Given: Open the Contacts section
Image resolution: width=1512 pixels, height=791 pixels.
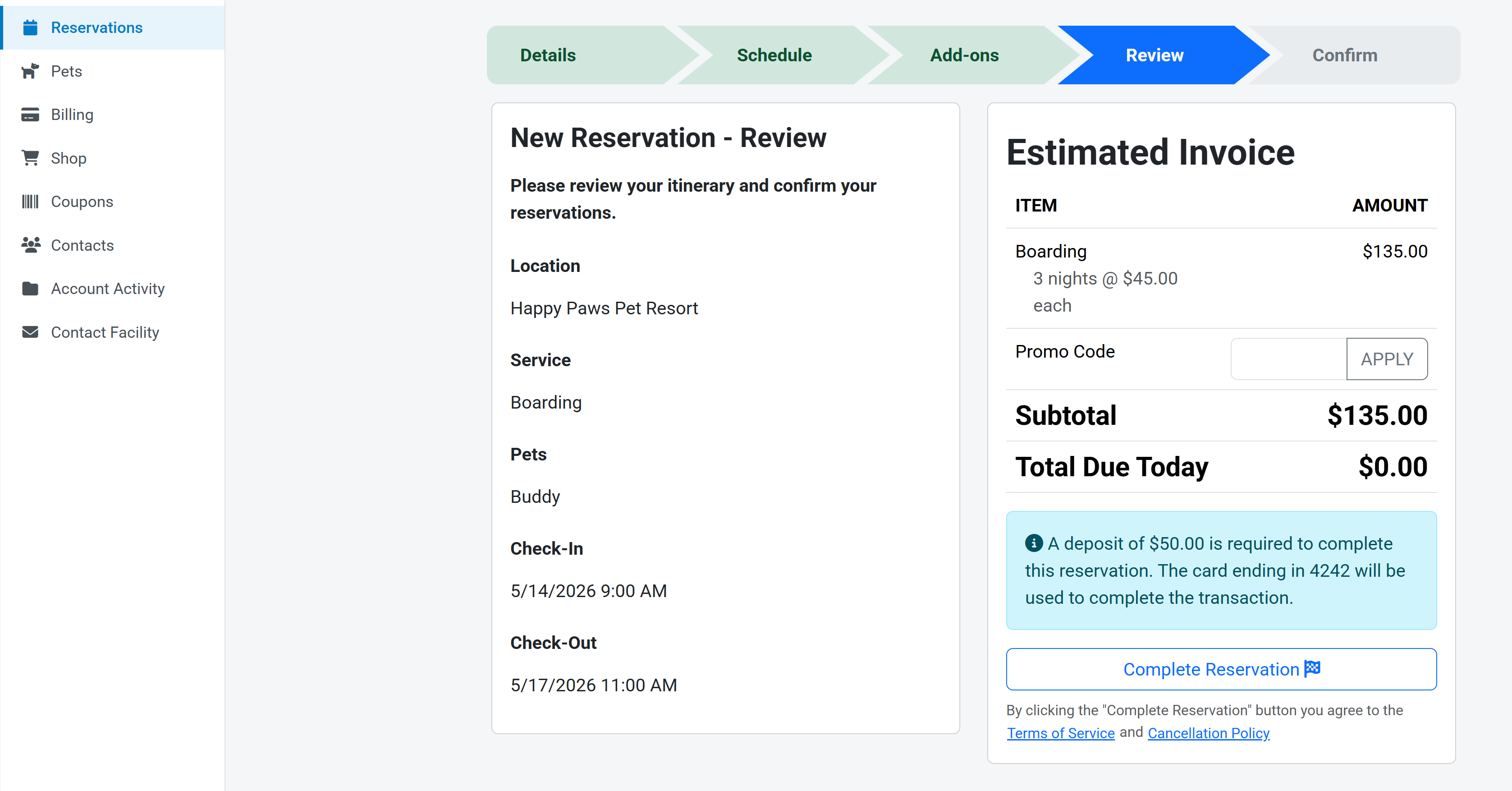Looking at the screenshot, I should [113, 245].
